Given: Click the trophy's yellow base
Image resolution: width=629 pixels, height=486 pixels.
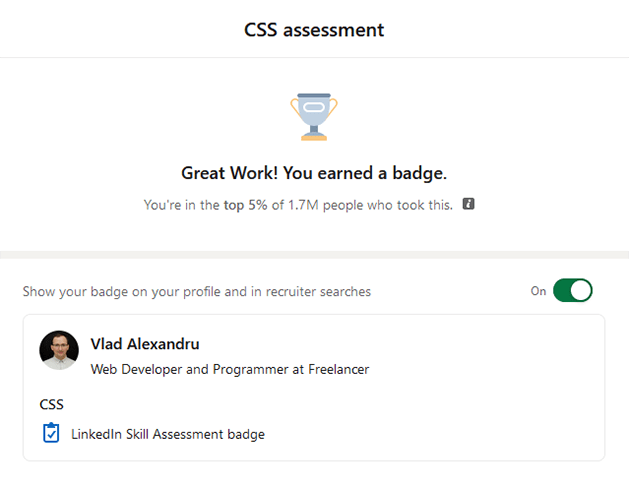Looking at the screenshot, I should [314, 138].
